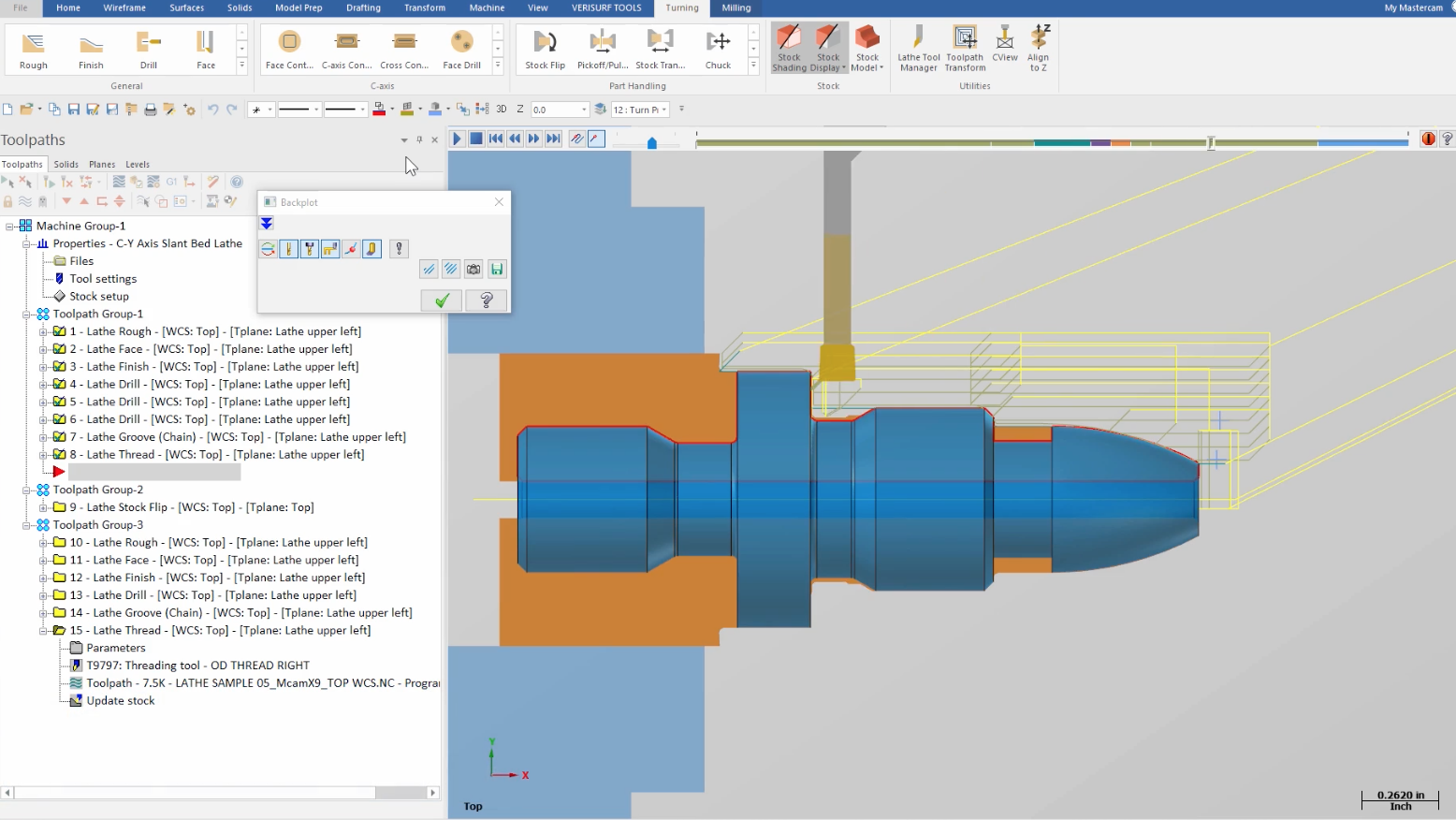The image size is (1456, 820).
Task: Open Backplot dialog help button
Action: (x=487, y=300)
